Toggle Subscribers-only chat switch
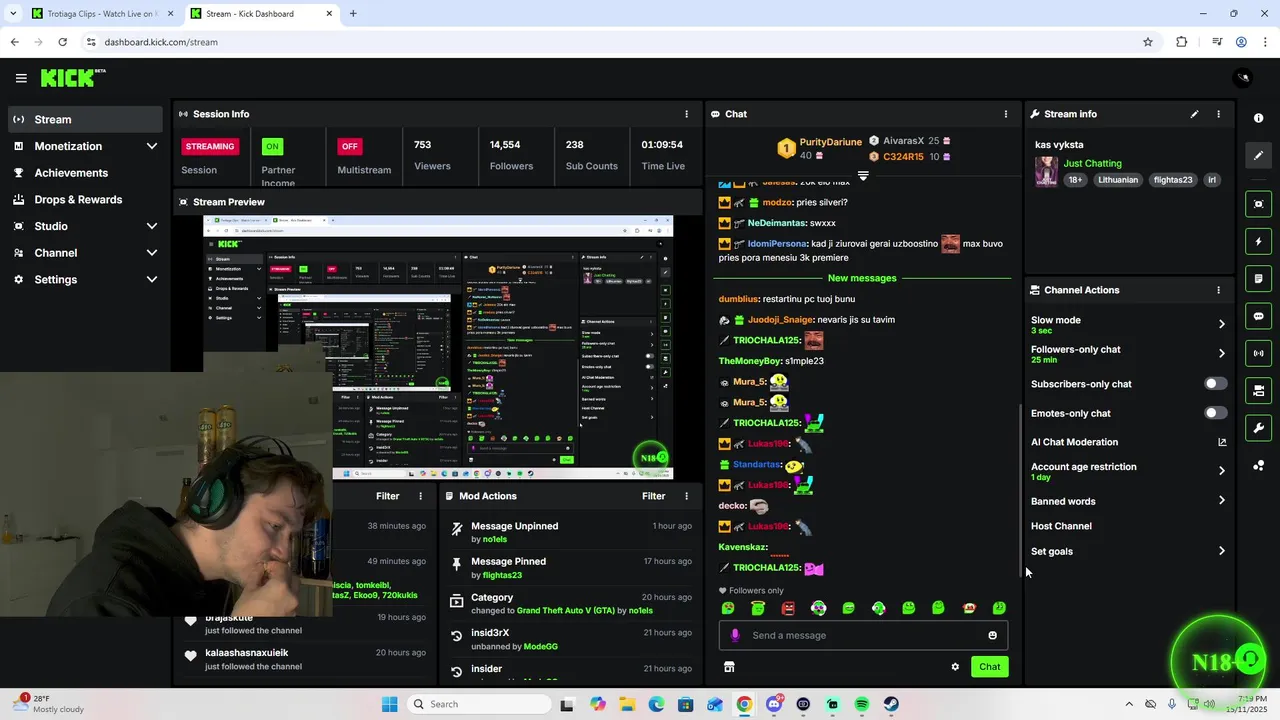 1216,384
